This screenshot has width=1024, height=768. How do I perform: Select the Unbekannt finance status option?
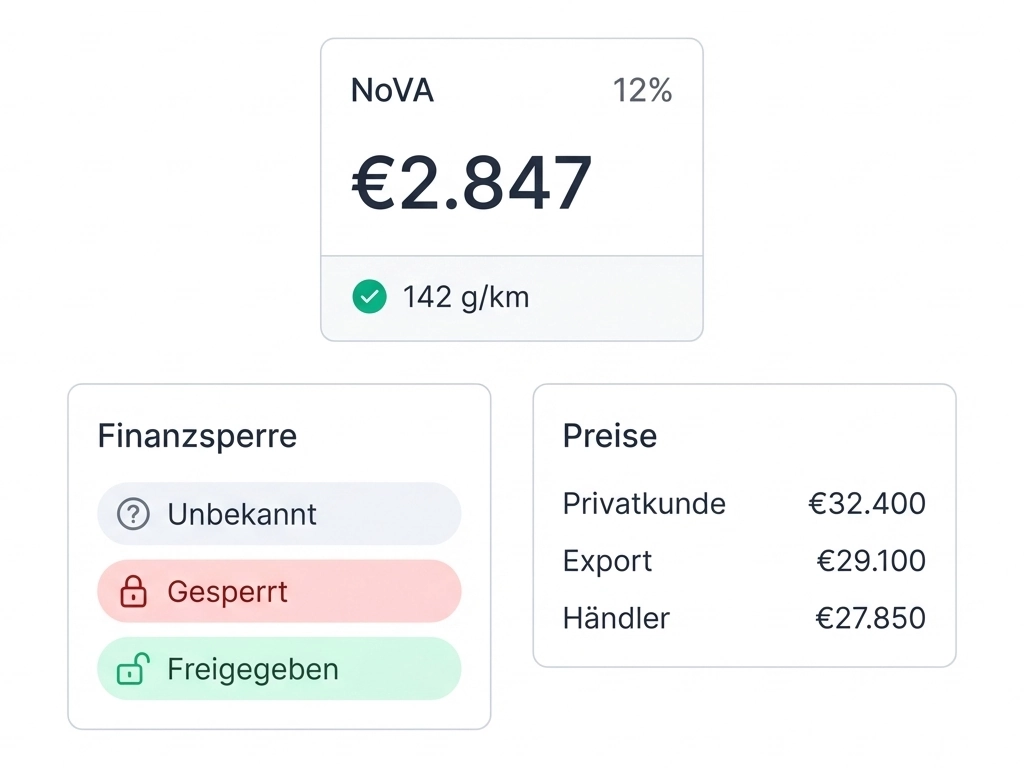[279, 514]
